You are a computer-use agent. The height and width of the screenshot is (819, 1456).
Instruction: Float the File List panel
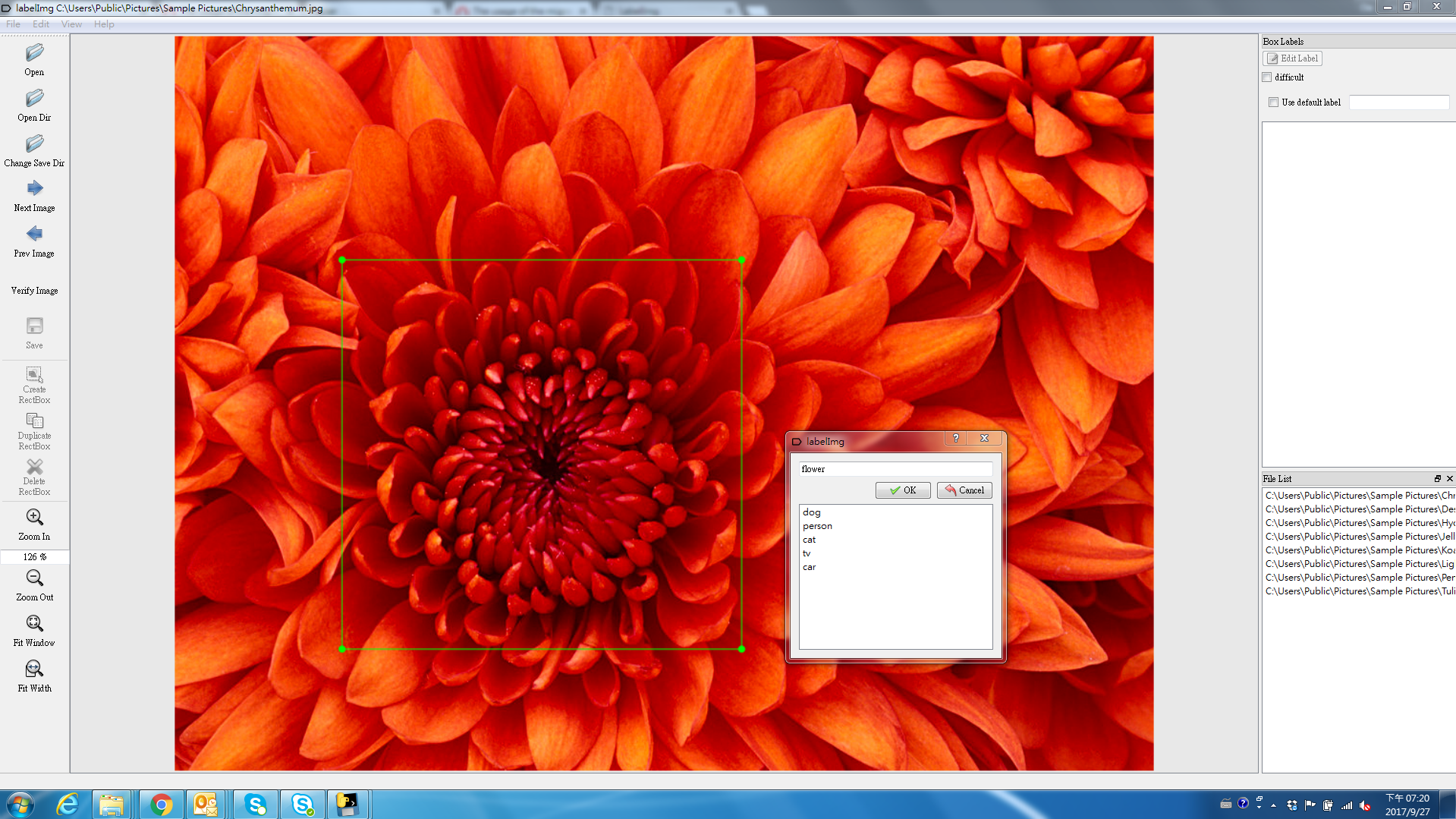pyautogui.click(x=1437, y=479)
